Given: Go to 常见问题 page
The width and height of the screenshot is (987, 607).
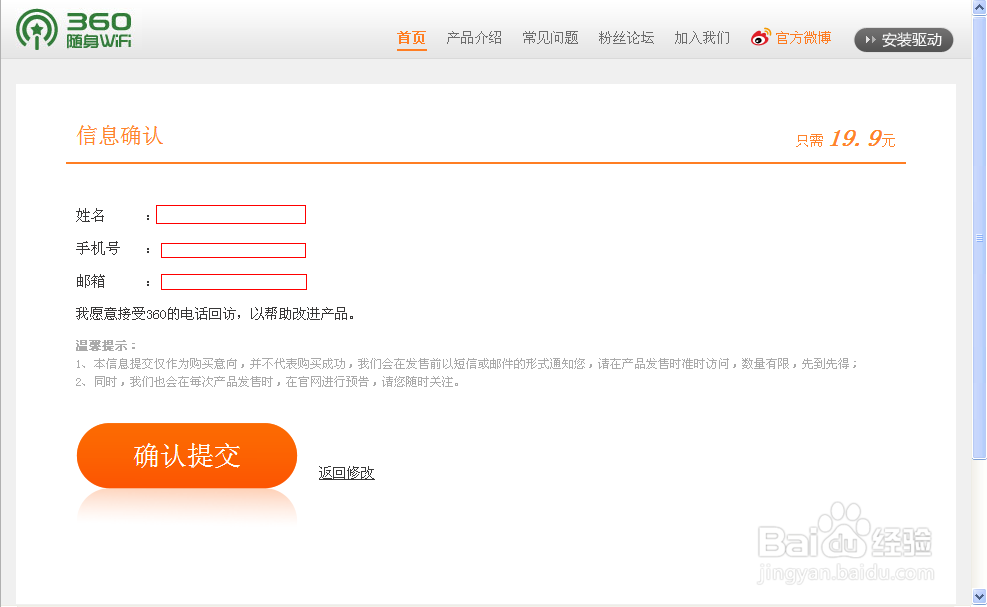Looking at the screenshot, I should pos(550,38).
